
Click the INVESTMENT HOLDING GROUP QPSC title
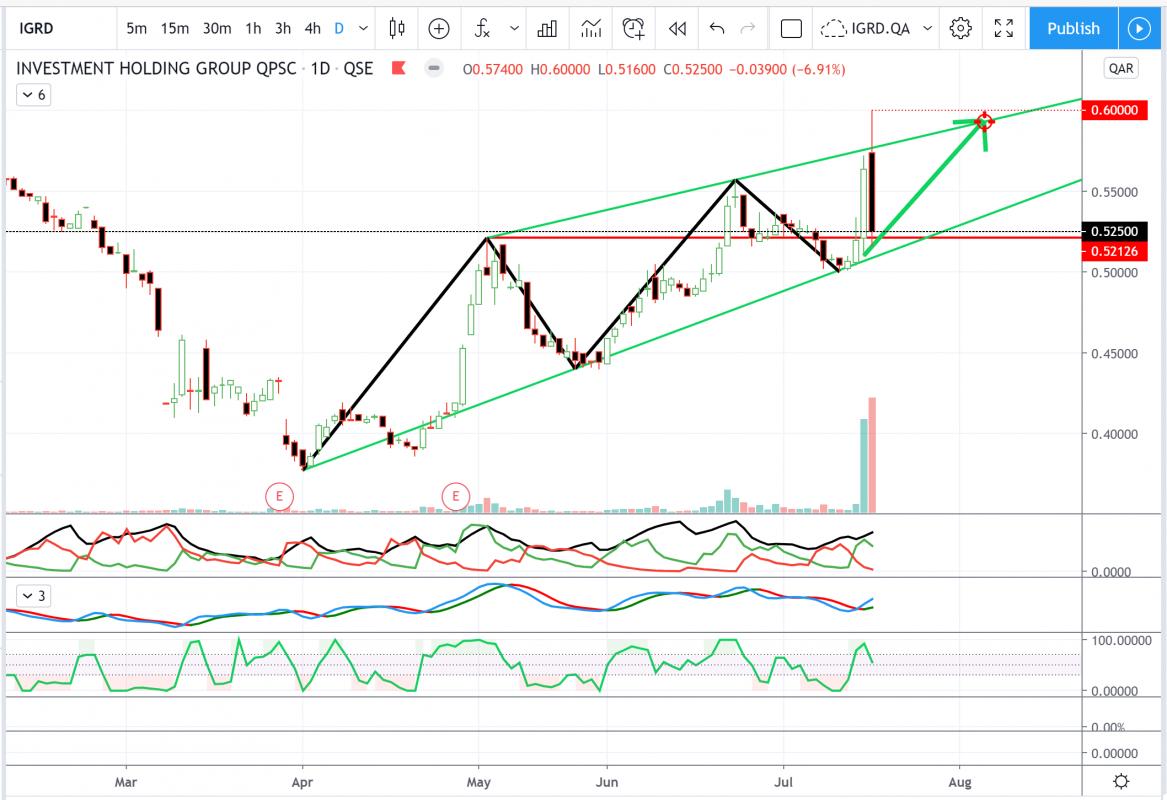click(x=156, y=68)
